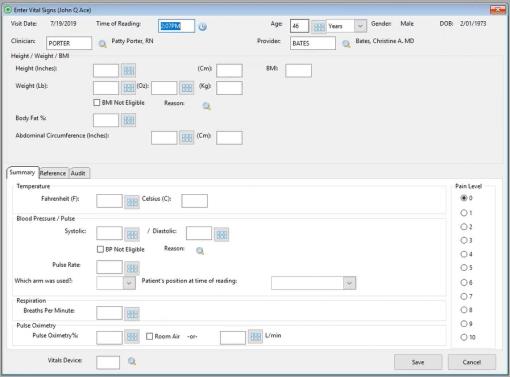Click the BMI input field
The image size is (510, 377).
[299, 71]
